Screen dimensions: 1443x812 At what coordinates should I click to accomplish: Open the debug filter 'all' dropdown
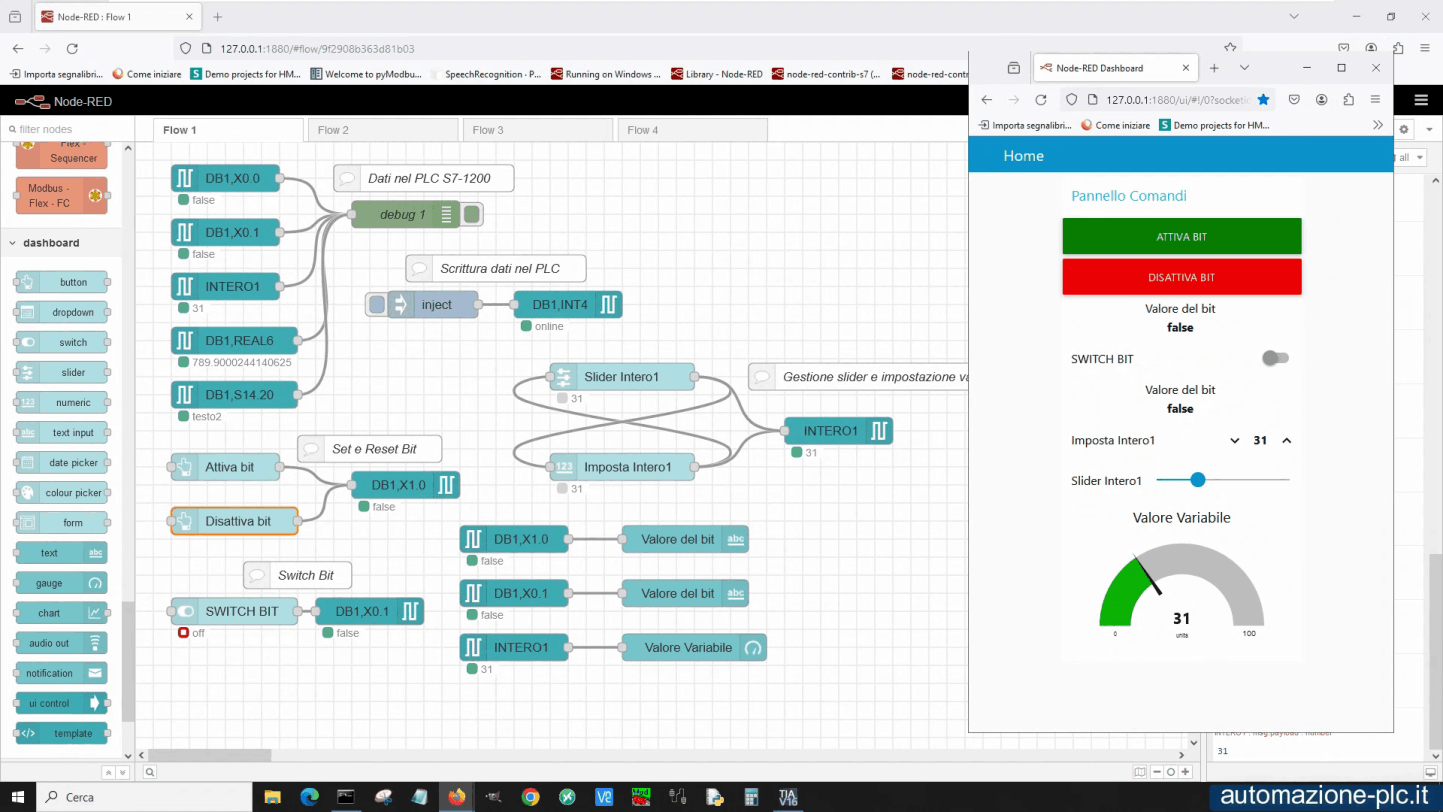1411,157
